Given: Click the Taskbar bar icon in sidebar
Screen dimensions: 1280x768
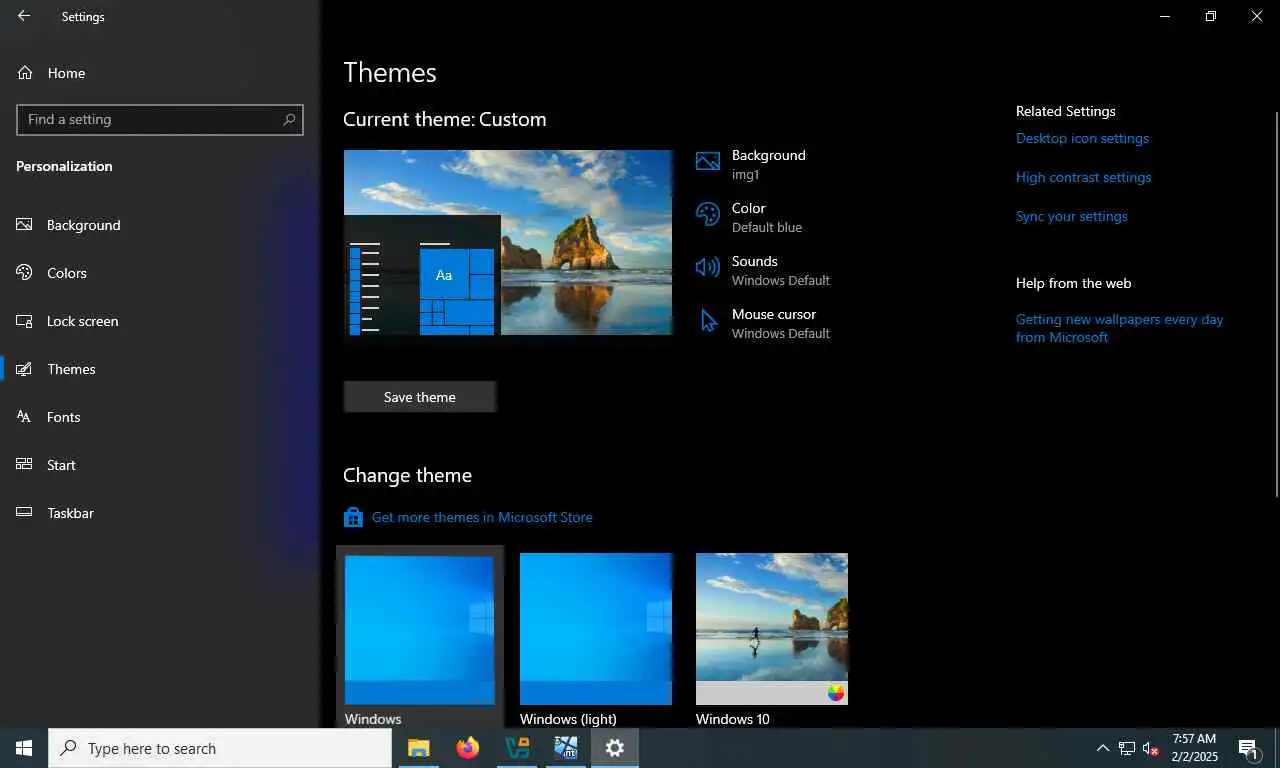Looking at the screenshot, I should 25,513.
